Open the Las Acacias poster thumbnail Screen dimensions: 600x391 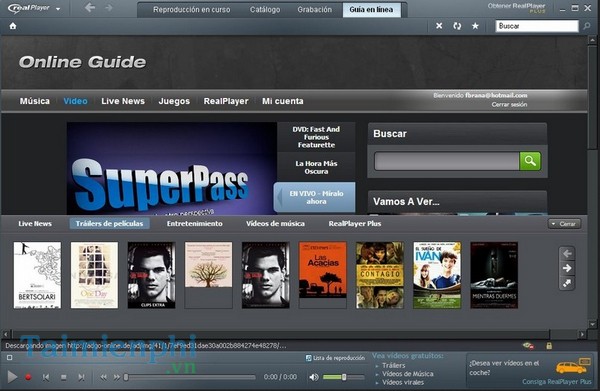point(323,275)
